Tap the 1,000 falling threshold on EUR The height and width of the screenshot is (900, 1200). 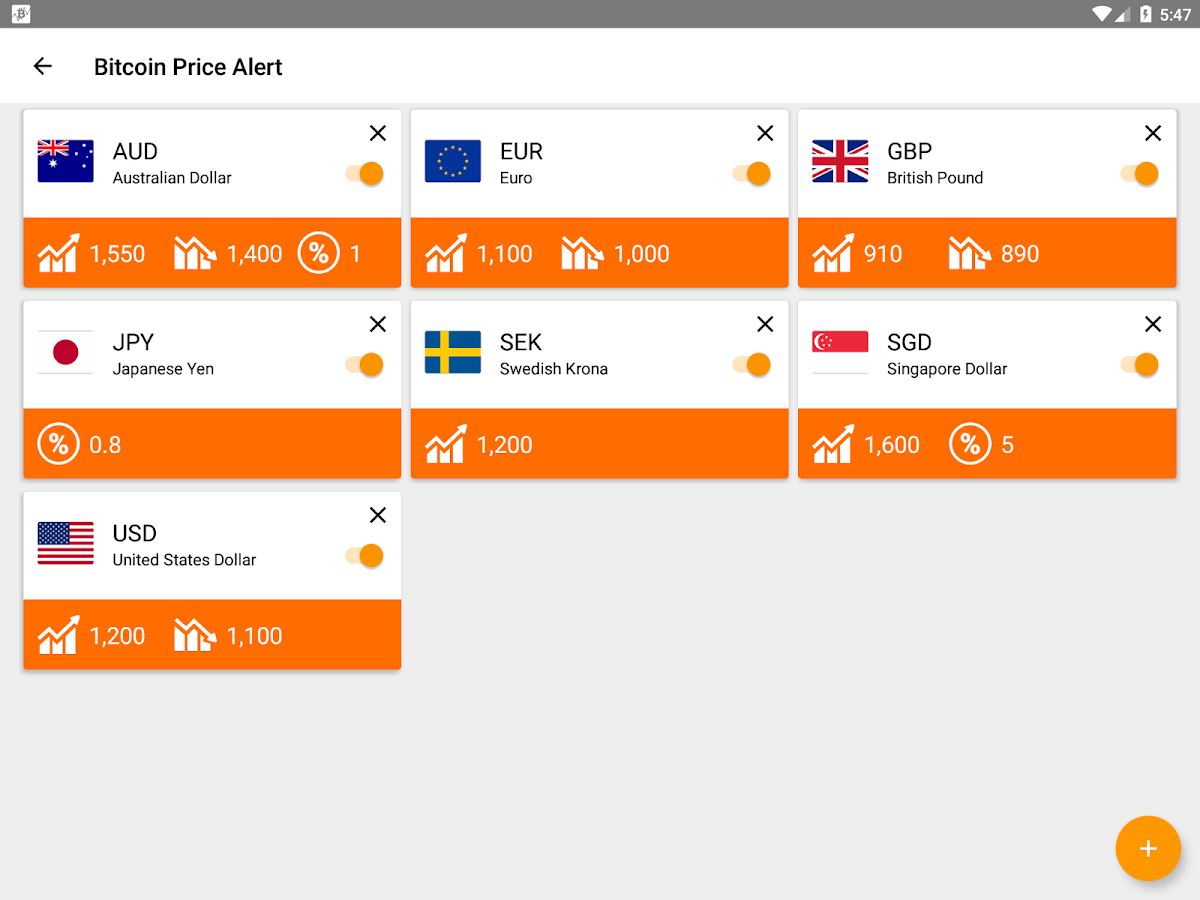[x=641, y=254]
